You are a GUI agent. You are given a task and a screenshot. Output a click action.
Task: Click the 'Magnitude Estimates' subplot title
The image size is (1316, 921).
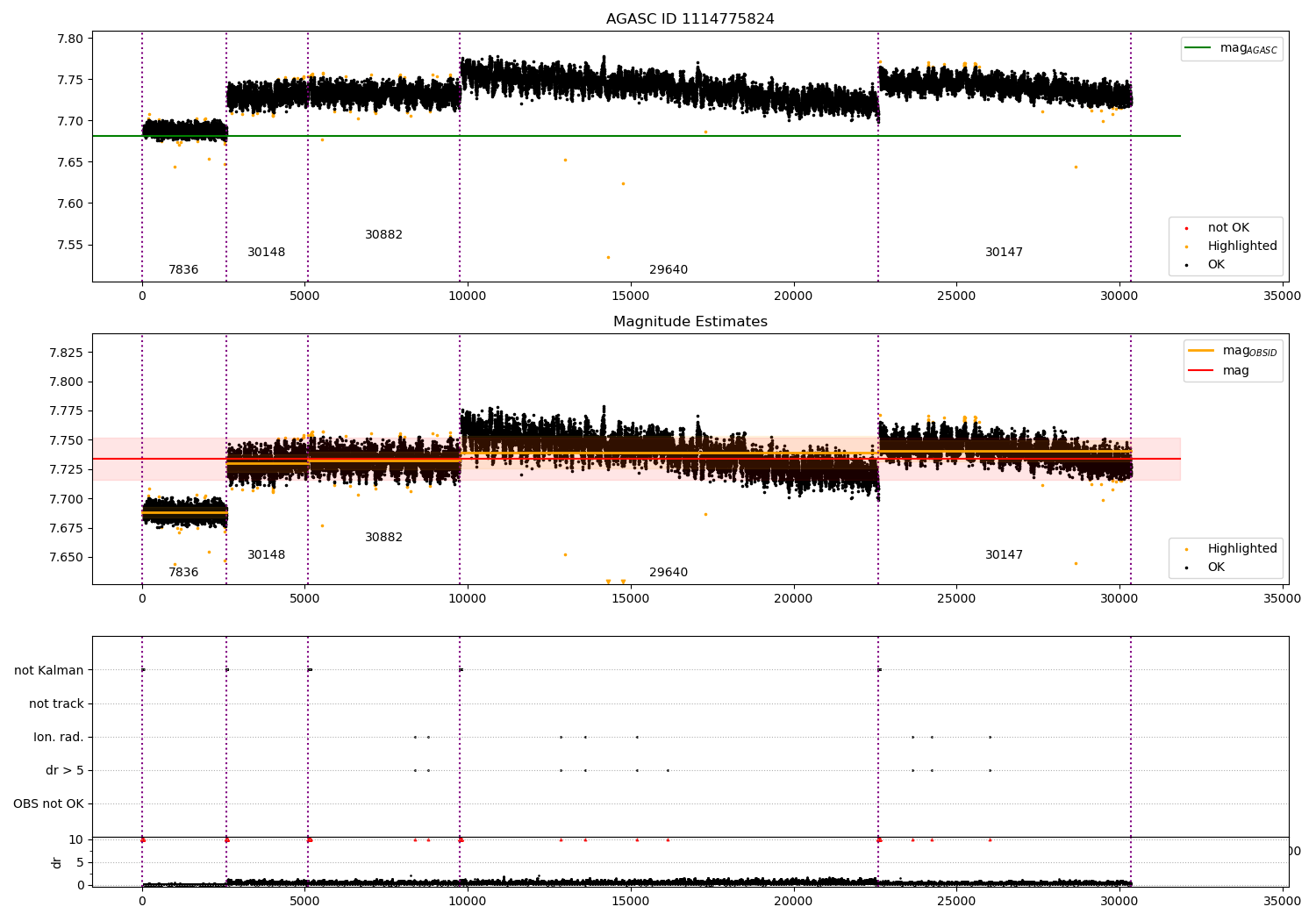click(690, 322)
